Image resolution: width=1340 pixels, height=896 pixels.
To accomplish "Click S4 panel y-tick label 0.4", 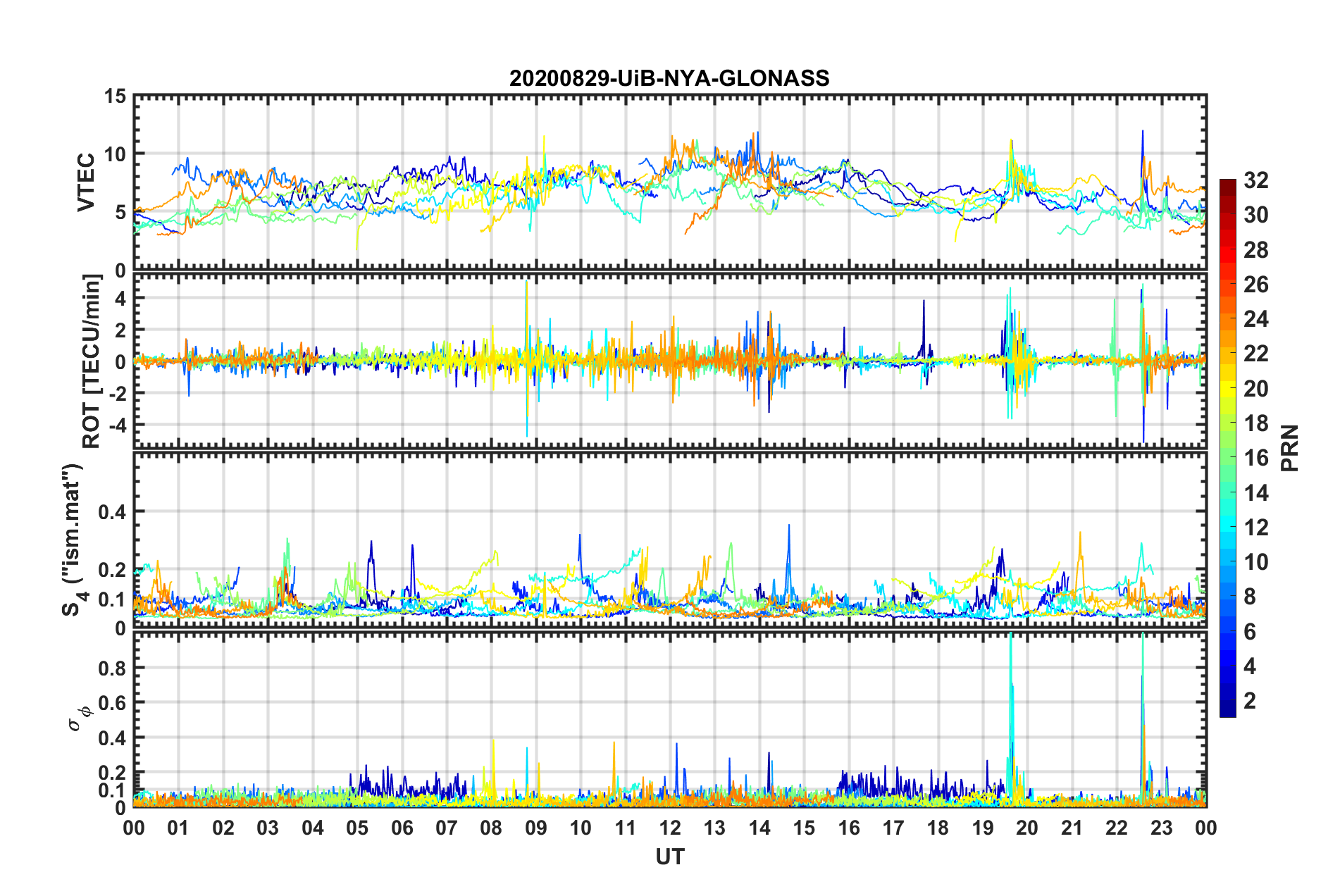I will 112,511.
